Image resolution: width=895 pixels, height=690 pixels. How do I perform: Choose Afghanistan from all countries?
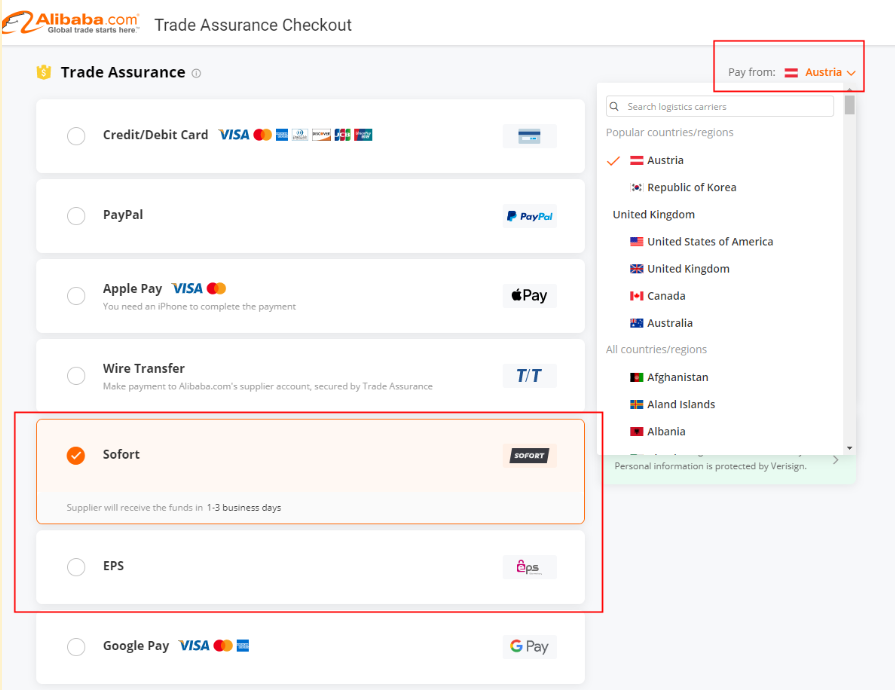tap(669, 377)
